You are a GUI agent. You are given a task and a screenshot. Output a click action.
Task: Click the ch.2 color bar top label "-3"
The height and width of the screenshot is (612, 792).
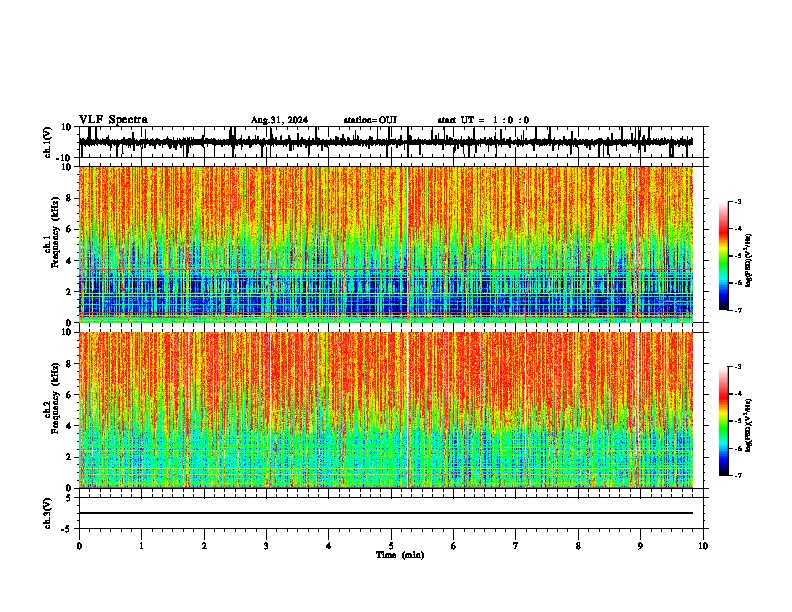tap(738, 367)
